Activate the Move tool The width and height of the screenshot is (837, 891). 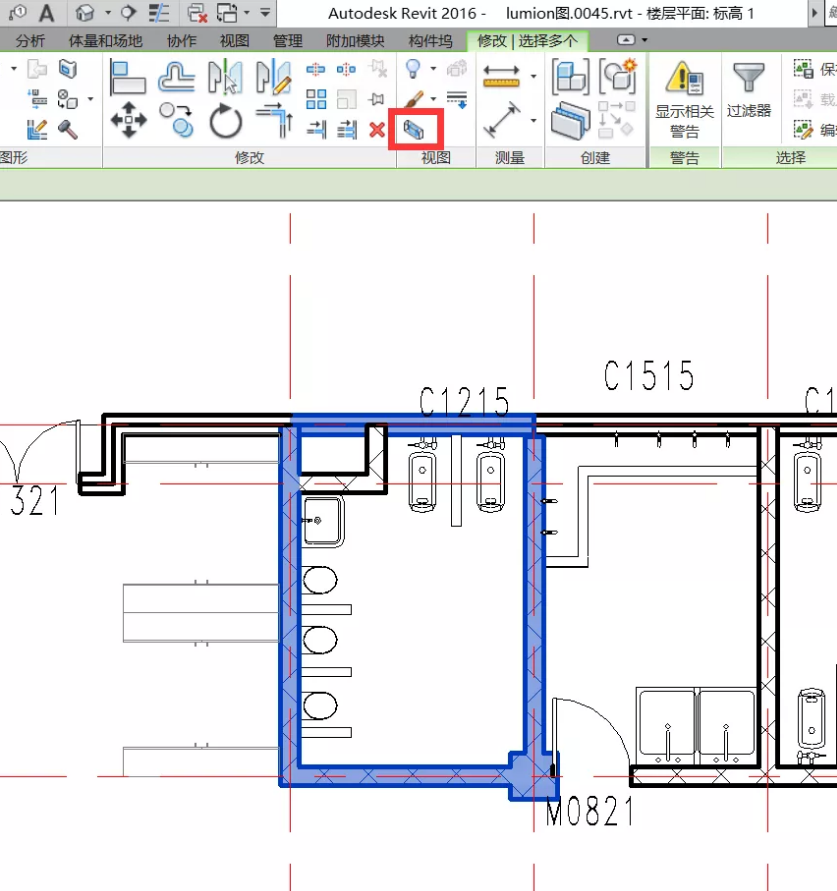pos(128,120)
